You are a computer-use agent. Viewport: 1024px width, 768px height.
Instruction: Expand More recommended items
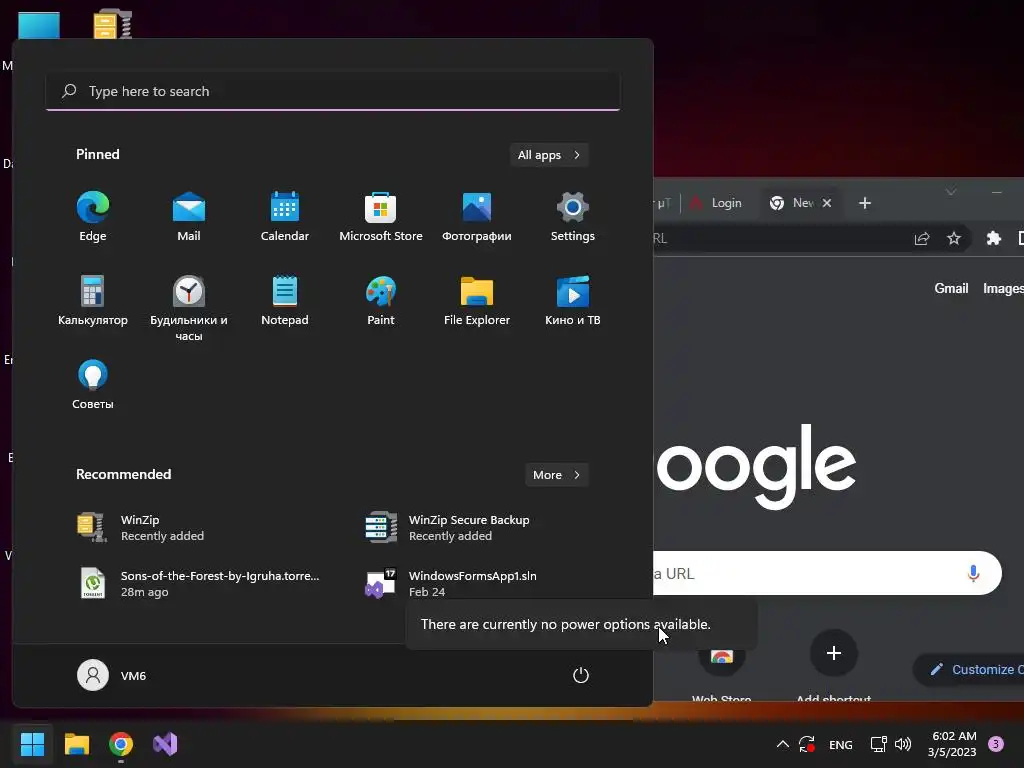pyautogui.click(x=556, y=475)
